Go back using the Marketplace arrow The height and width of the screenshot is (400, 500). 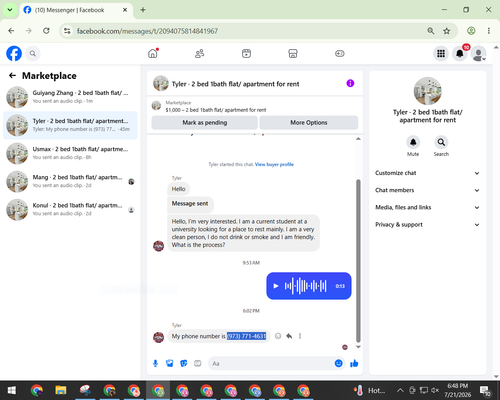pos(12,76)
